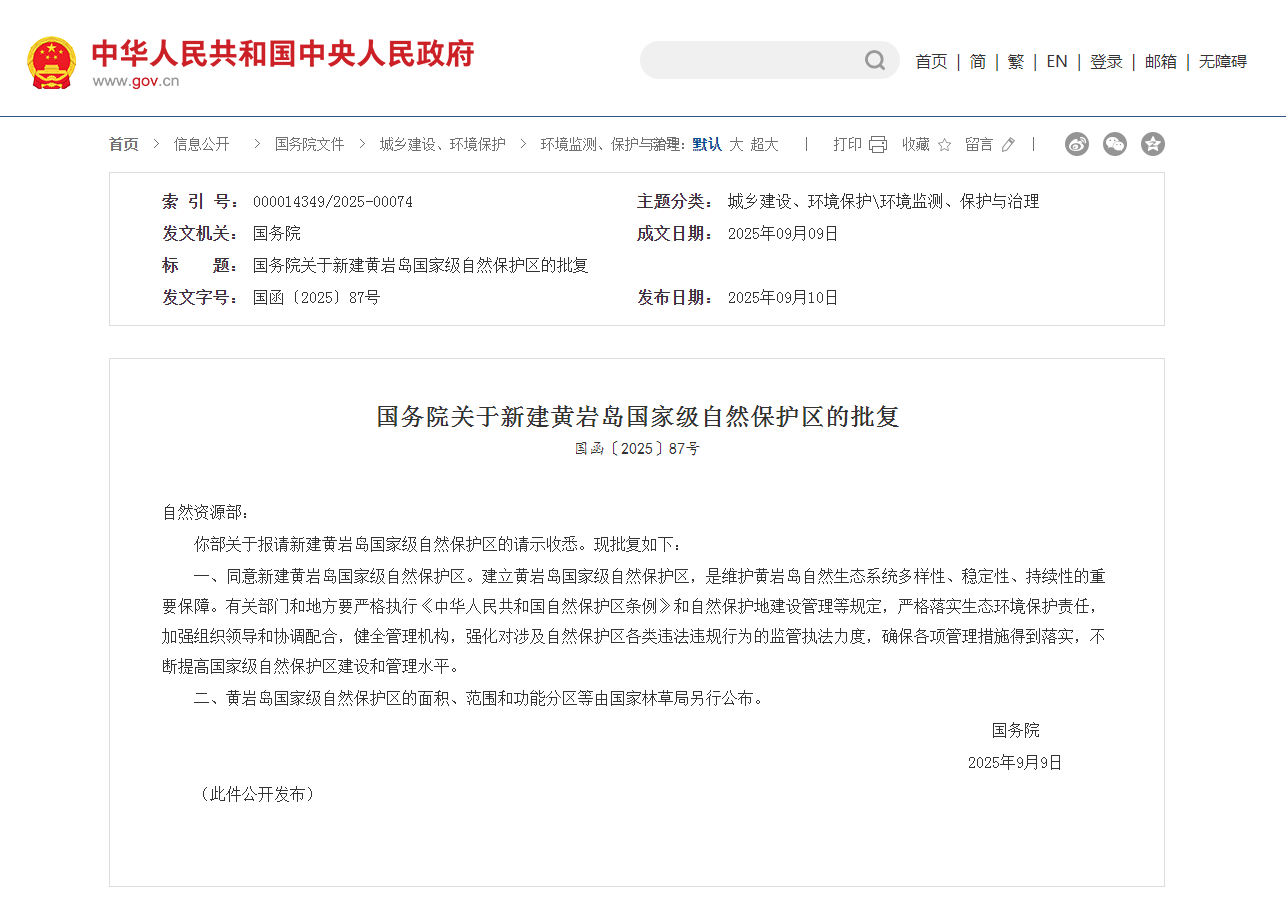Click the Qzone share icon
This screenshot has width=1286, height=904.
tap(1152, 144)
